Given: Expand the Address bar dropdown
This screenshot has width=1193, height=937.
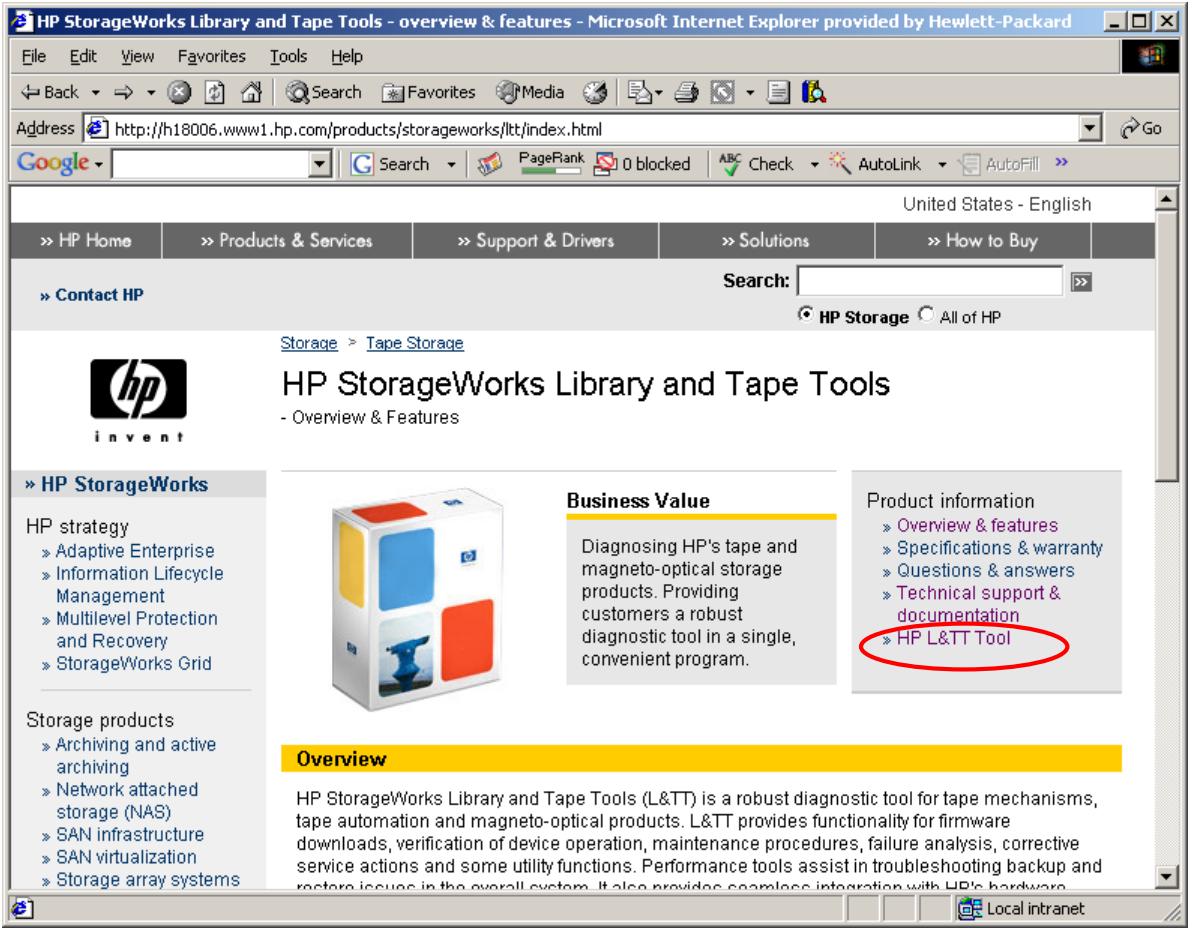Looking at the screenshot, I should (x=1090, y=129).
